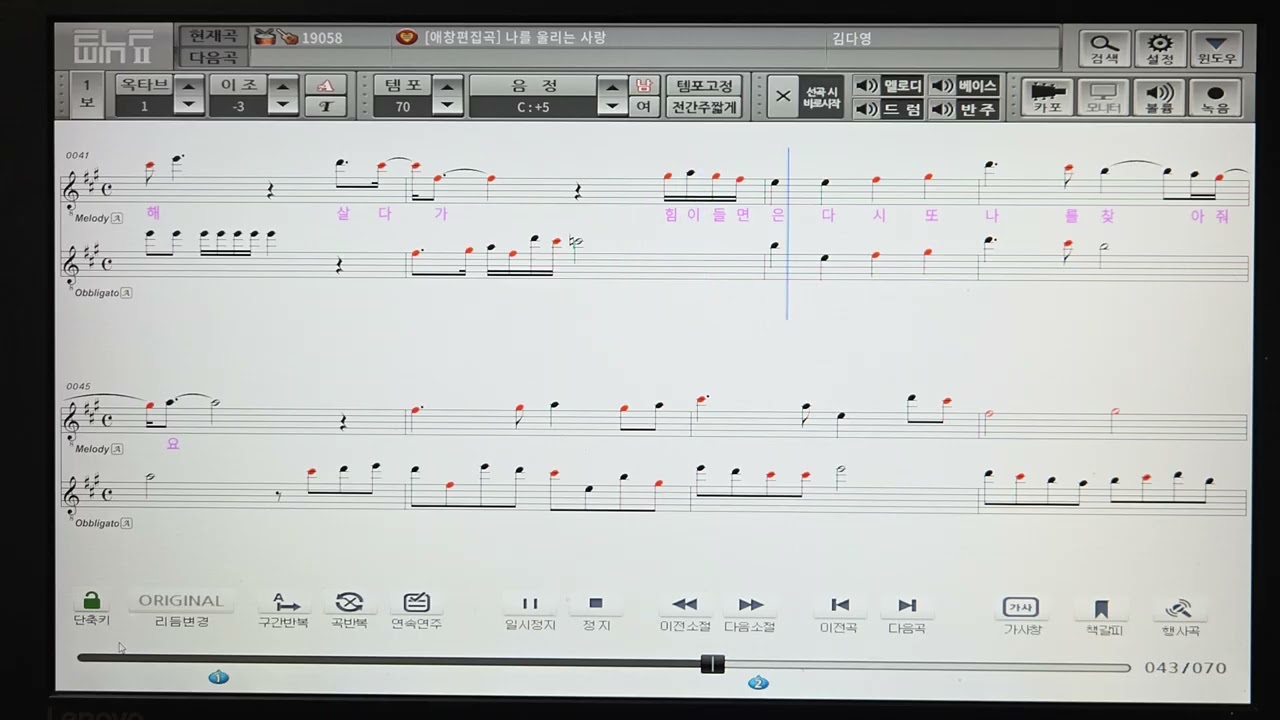
Task: Select 여 (female) pitch
Action: 643,107
